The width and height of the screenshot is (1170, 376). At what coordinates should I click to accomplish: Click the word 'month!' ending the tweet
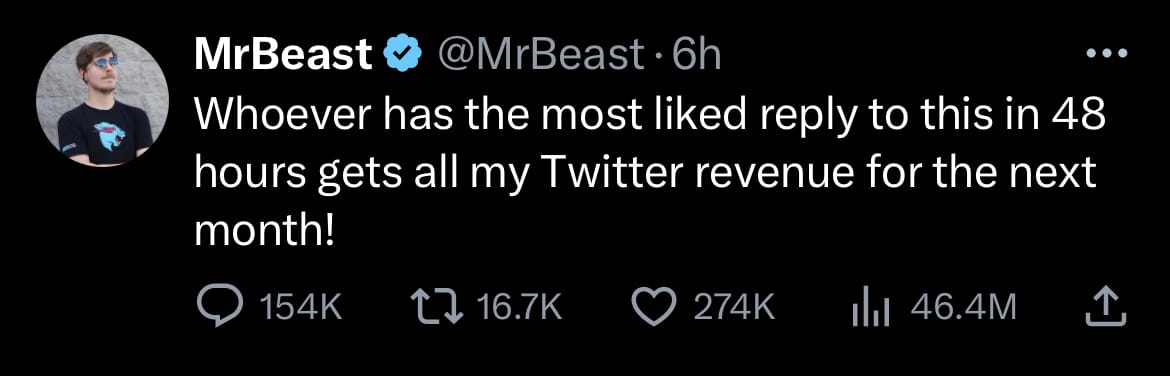click(263, 232)
